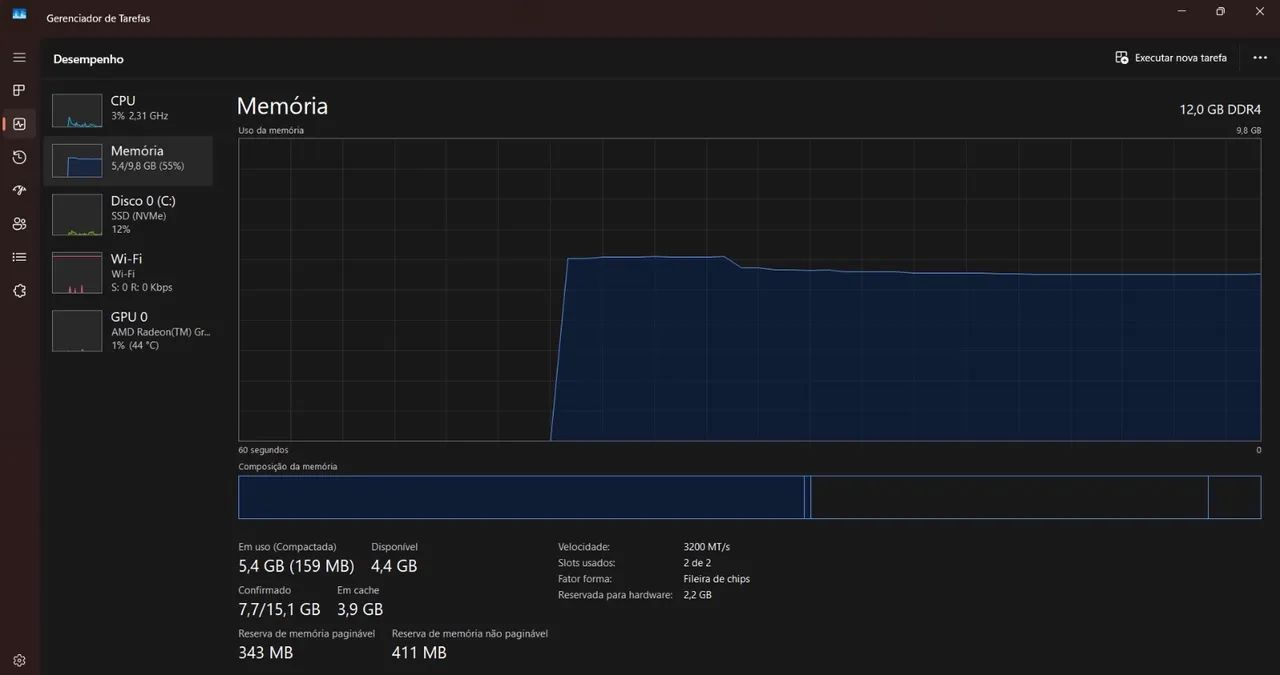
Task: Open the Users sidebar icon
Action: [x=19, y=224]
